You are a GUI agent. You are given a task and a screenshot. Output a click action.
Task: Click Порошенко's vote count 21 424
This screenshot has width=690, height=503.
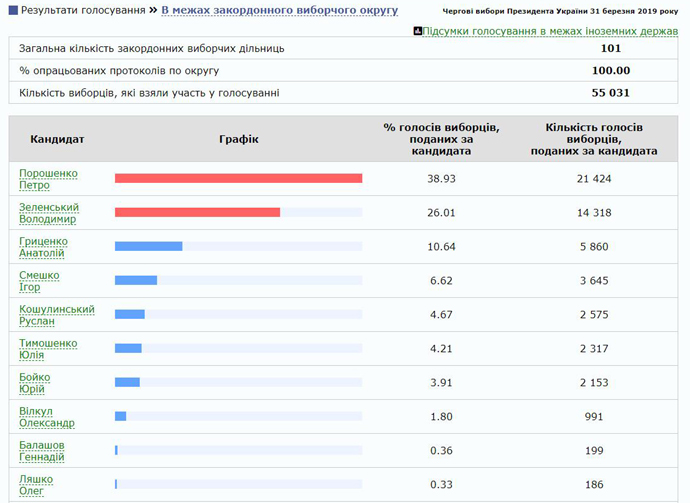point(594,179)
